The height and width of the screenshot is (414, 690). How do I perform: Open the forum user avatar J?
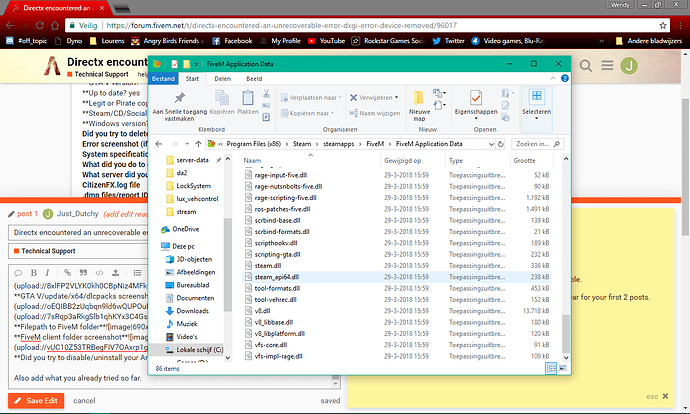[x=629, y=66]
